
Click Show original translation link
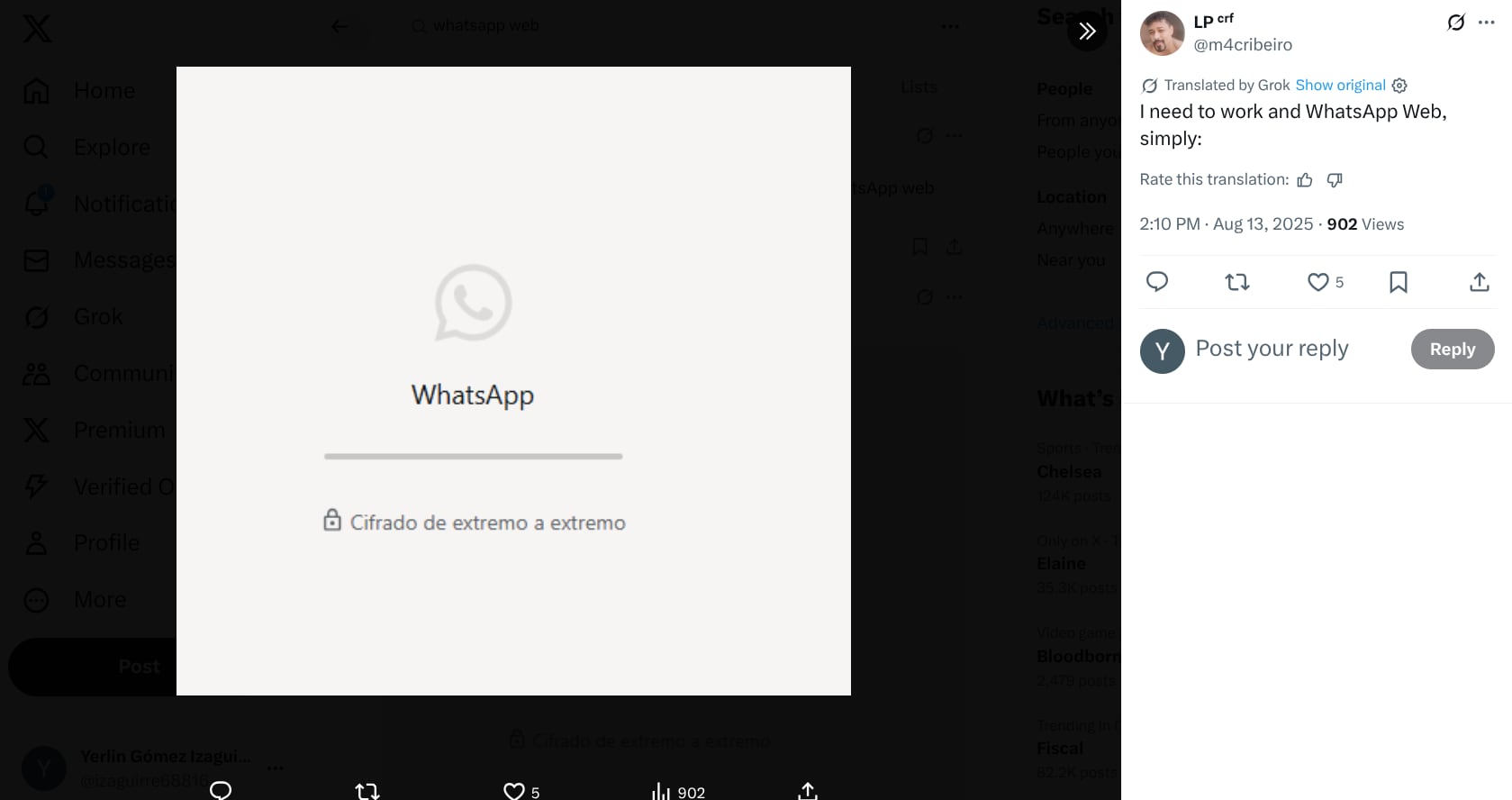point(1340,86)
